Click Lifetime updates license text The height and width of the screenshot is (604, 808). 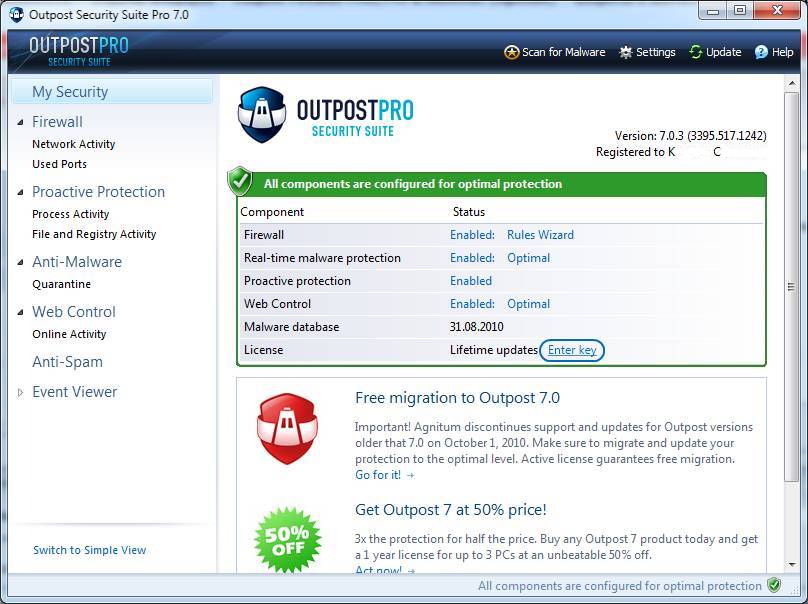(x=494, y=350)
